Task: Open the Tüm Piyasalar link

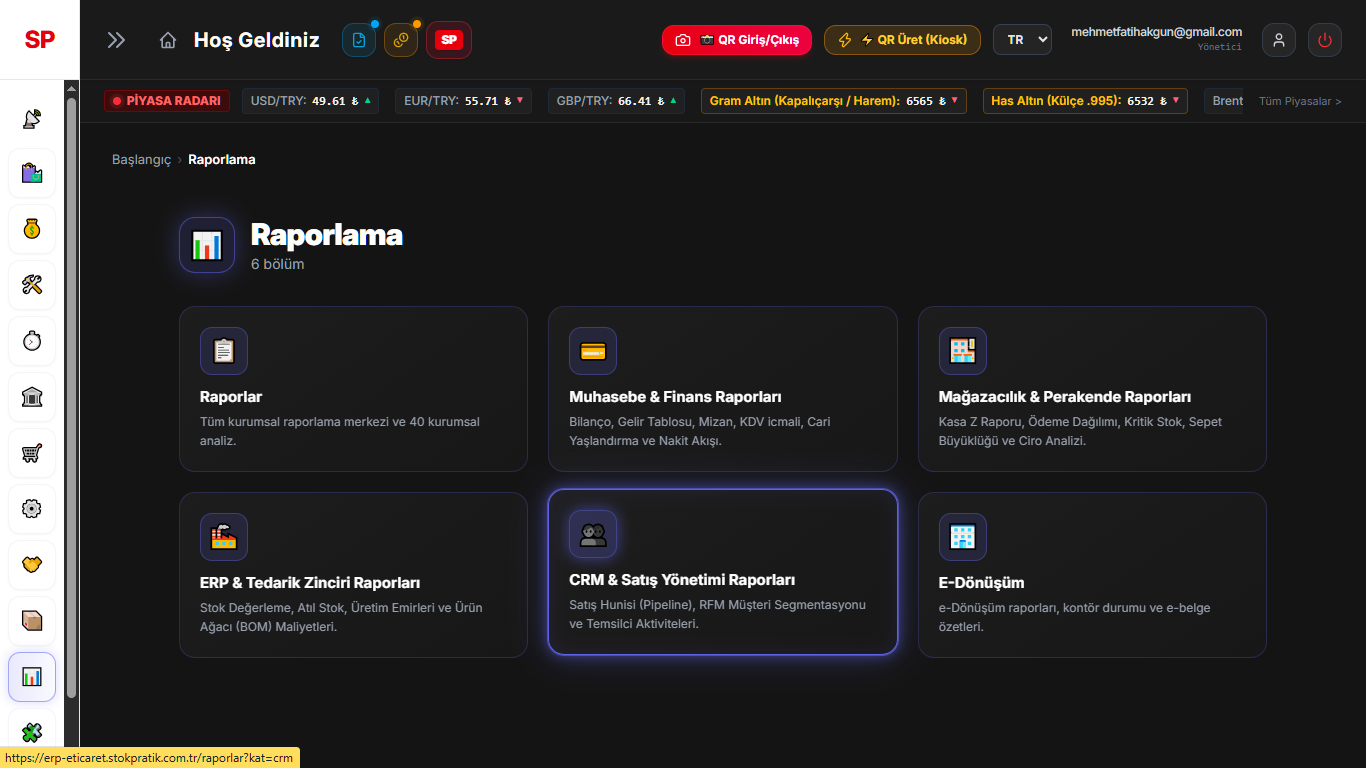Action: (x=1300, y=101)
